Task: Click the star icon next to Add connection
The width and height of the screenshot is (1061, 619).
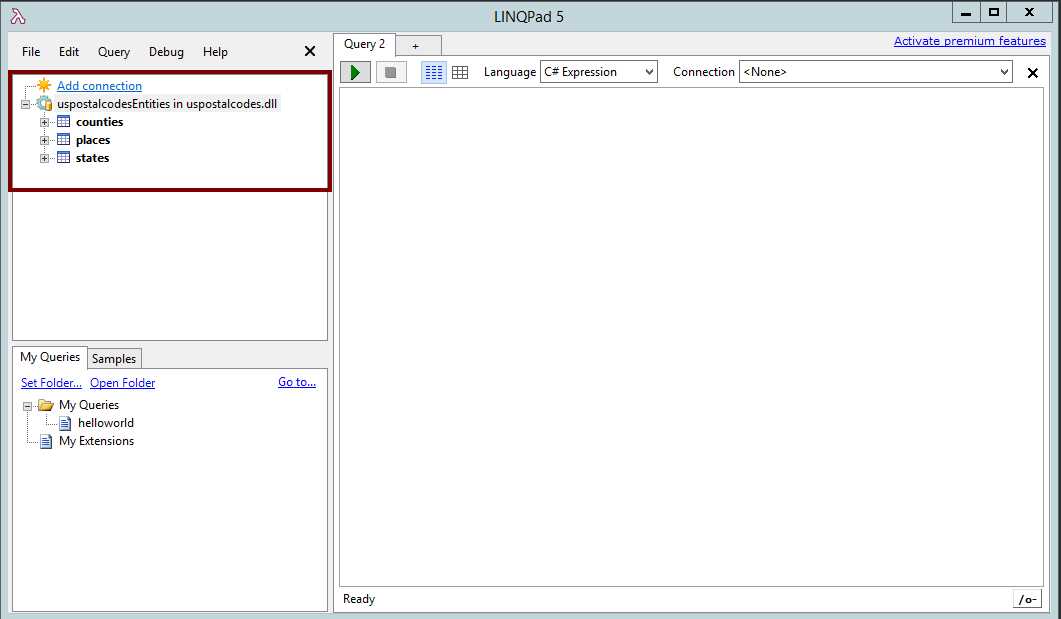Action: 42,85
